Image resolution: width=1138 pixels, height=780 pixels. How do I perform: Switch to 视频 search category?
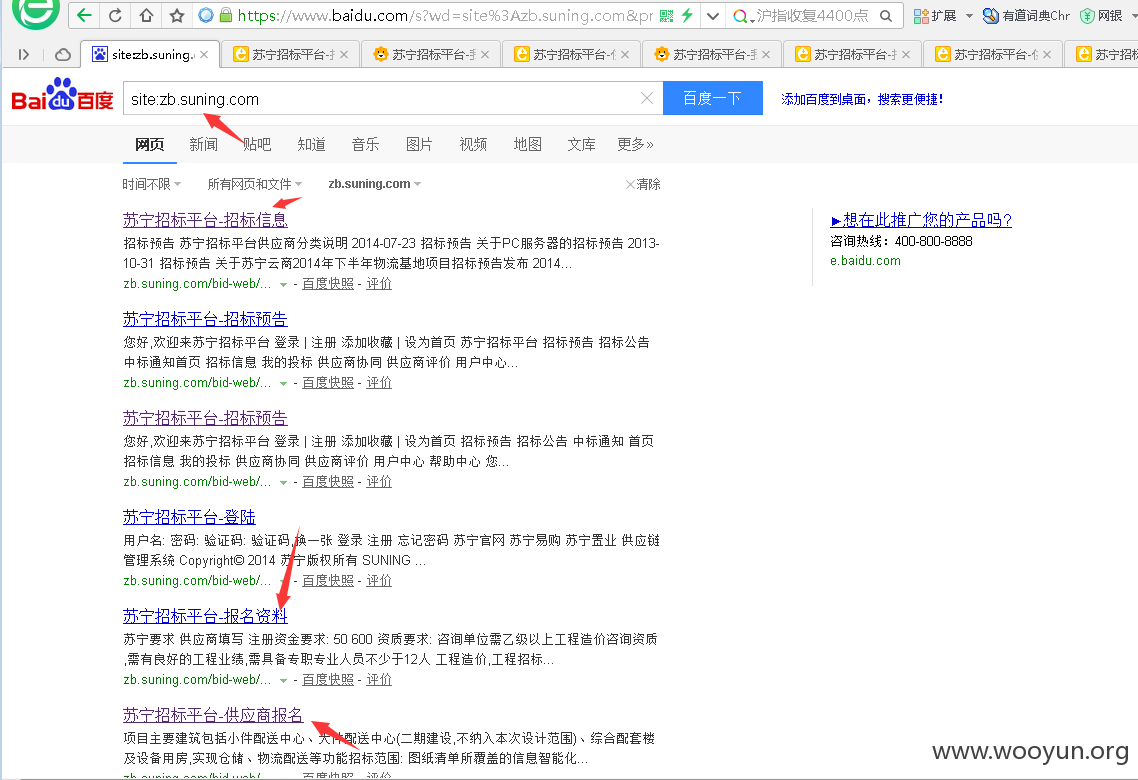[x=473, y=144]
